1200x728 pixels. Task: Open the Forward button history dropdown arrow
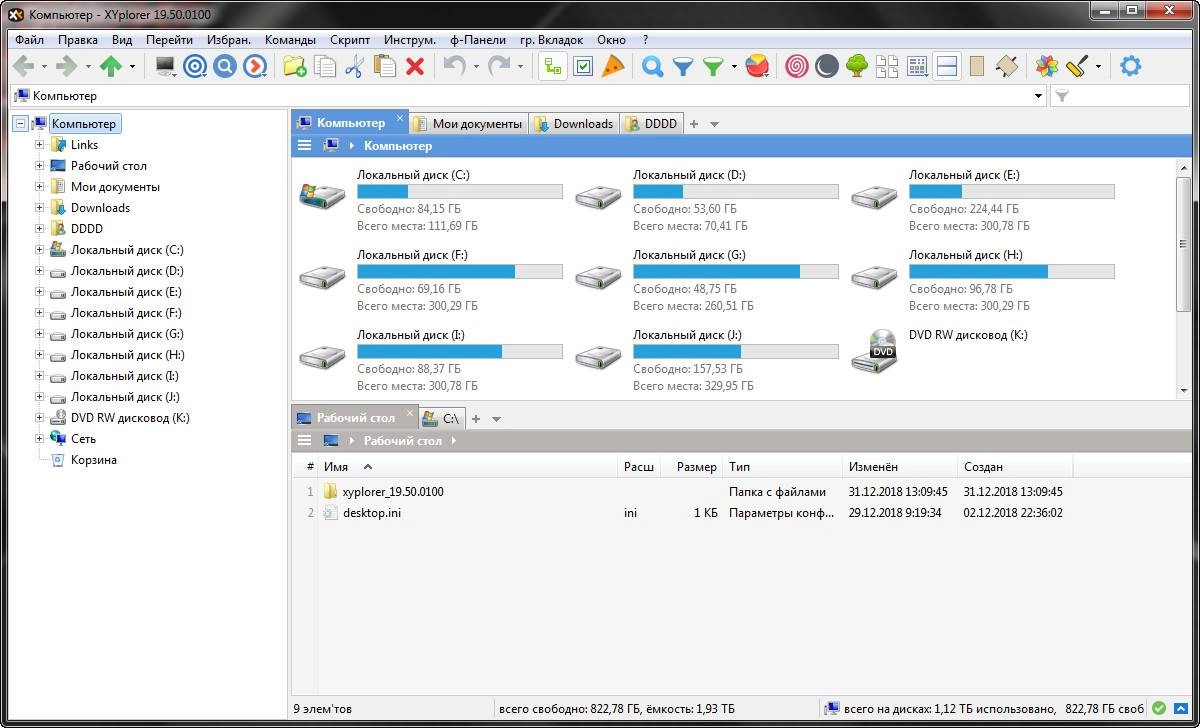[x=88, y=67]
